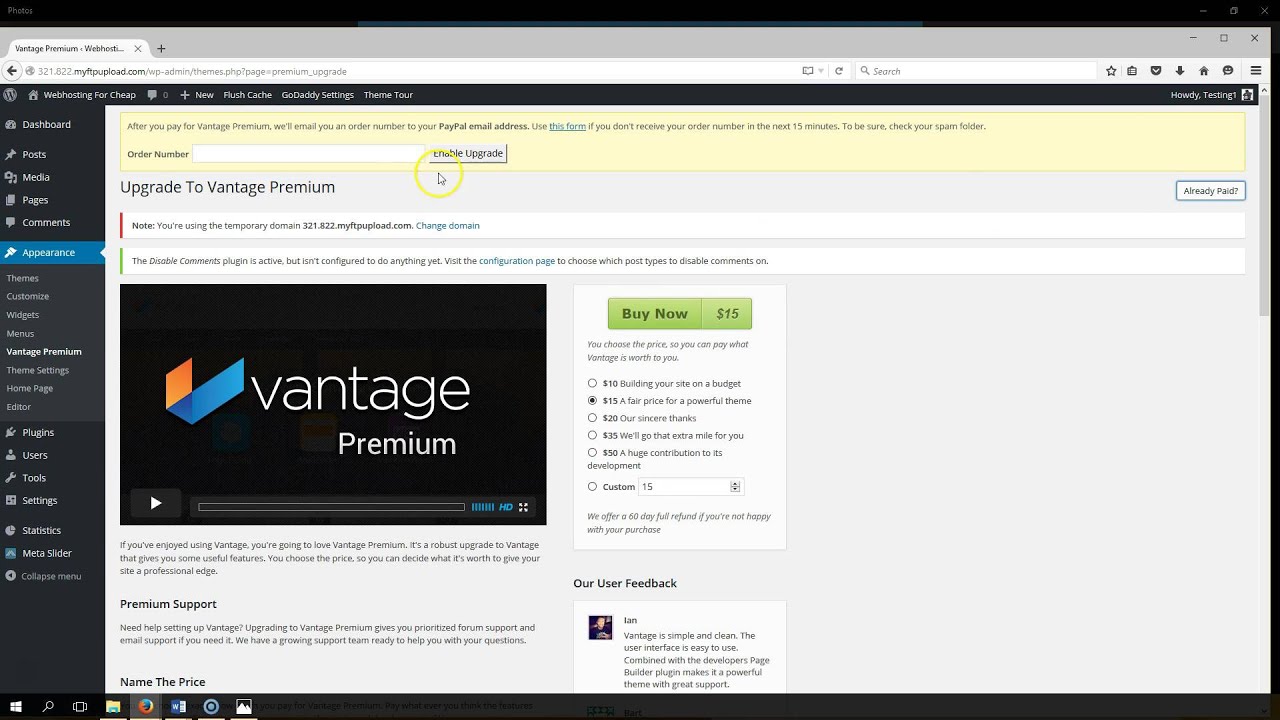Screen dimensions: 1280x720
Task: Open the New content dropdown
Action: coord(197,95)
